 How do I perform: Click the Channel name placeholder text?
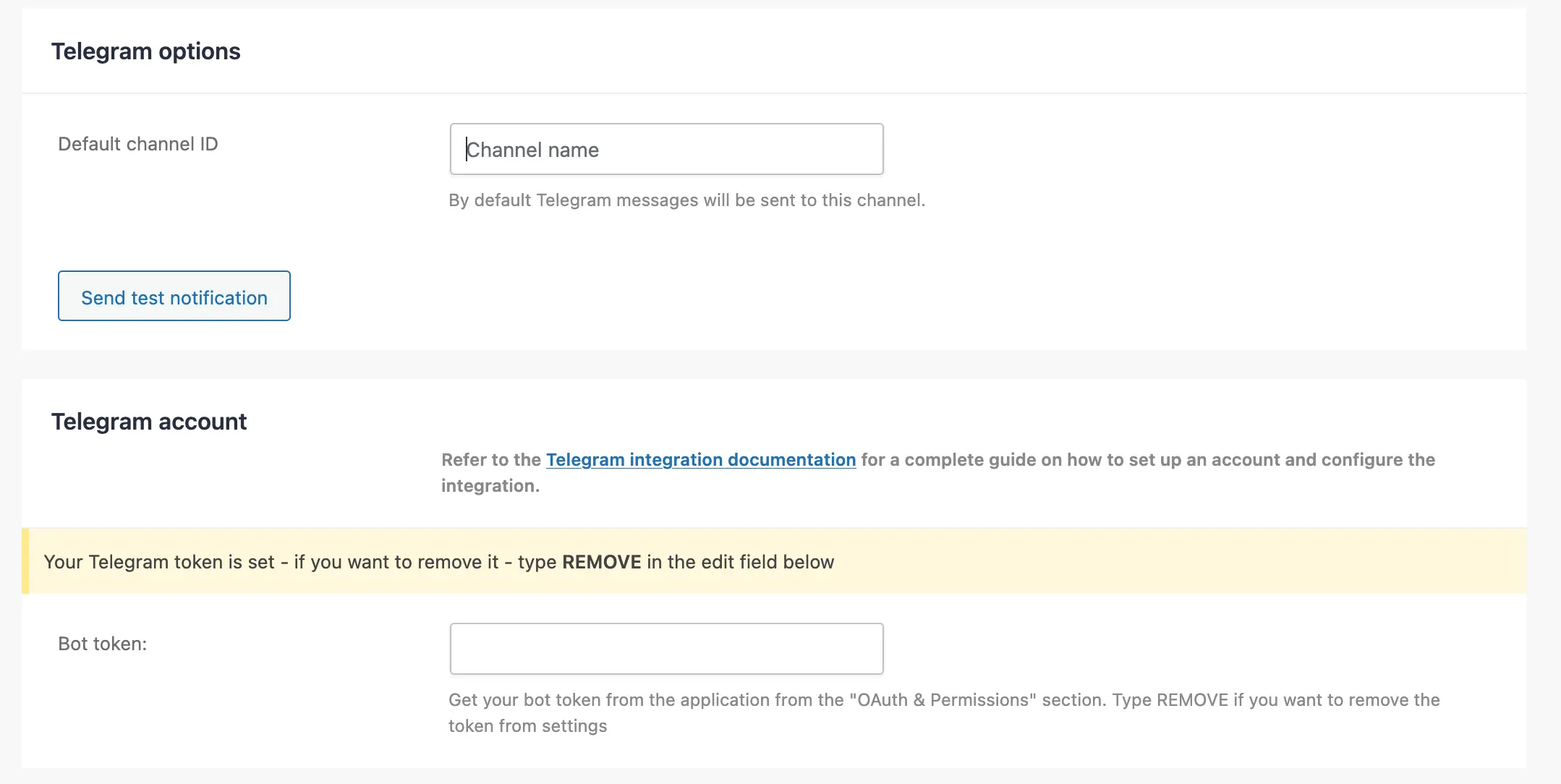point(533,150)
